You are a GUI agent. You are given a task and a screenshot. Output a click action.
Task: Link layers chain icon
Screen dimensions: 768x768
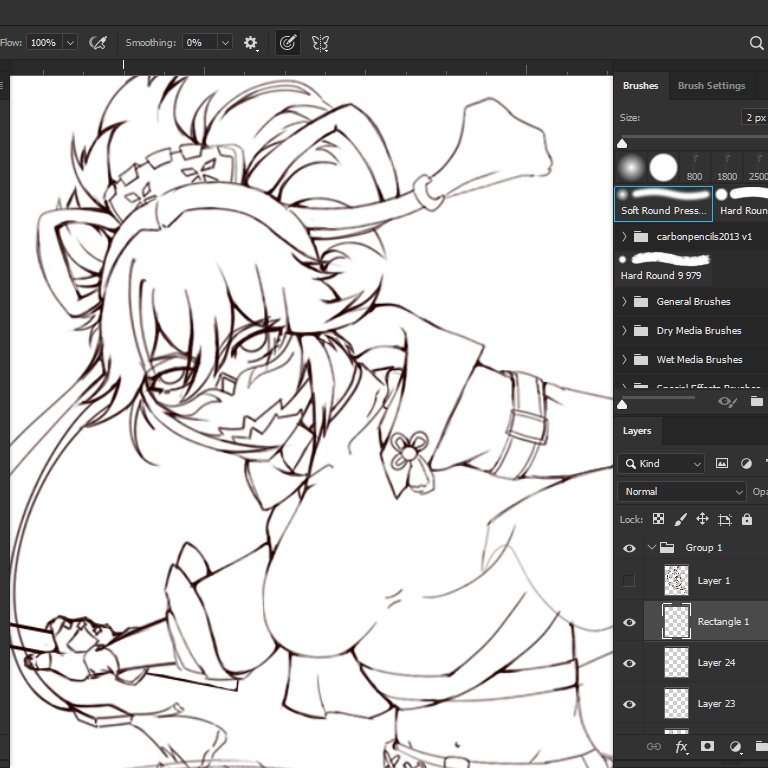tap(654, 746)
